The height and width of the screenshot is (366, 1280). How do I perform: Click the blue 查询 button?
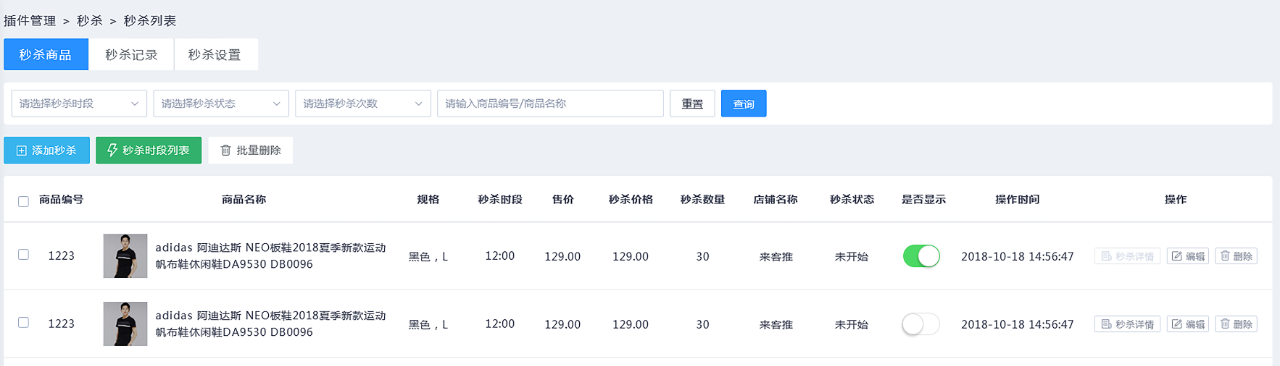point(744,104)
